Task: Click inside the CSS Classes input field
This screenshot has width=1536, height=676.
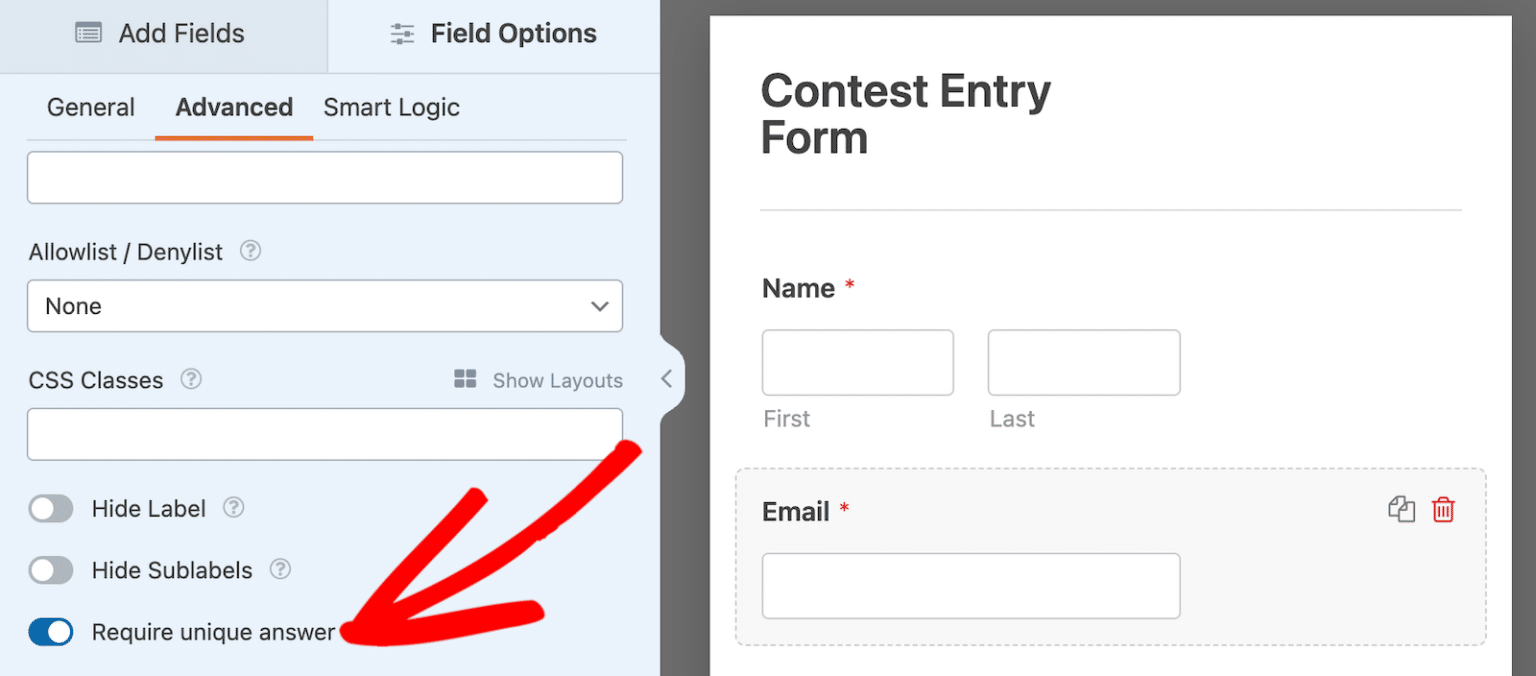Action: (x=325, y=434)
